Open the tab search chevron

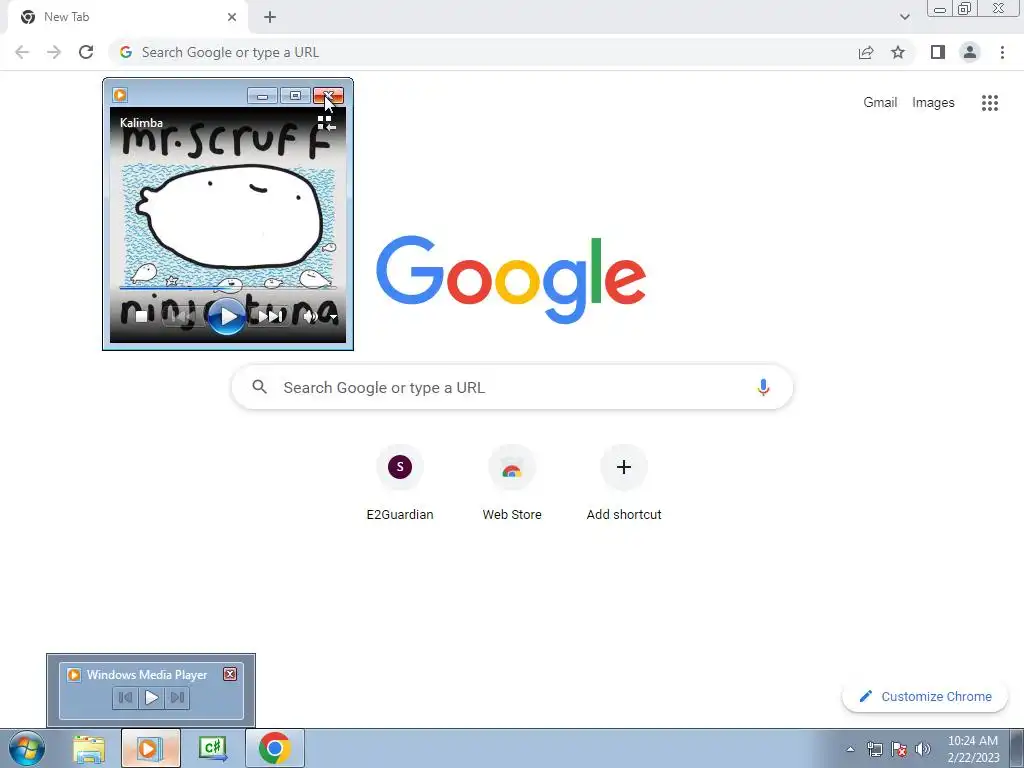tap(904, 17)
